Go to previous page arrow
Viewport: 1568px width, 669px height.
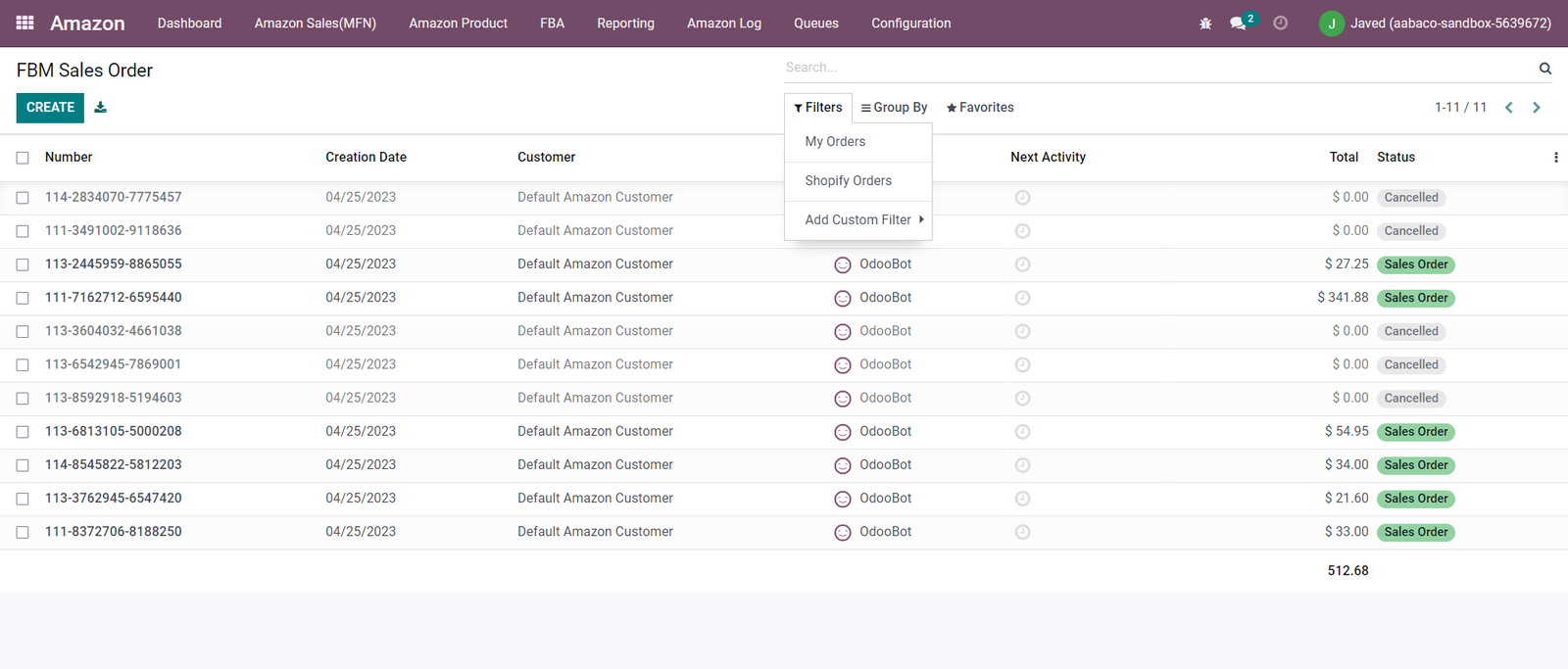tap(1509, 108)
